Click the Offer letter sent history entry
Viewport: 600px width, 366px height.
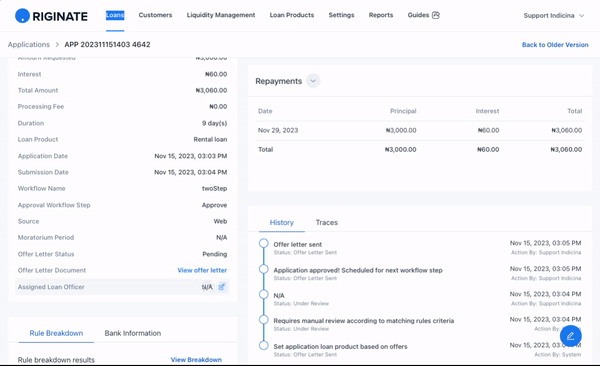tap(298, 244)
